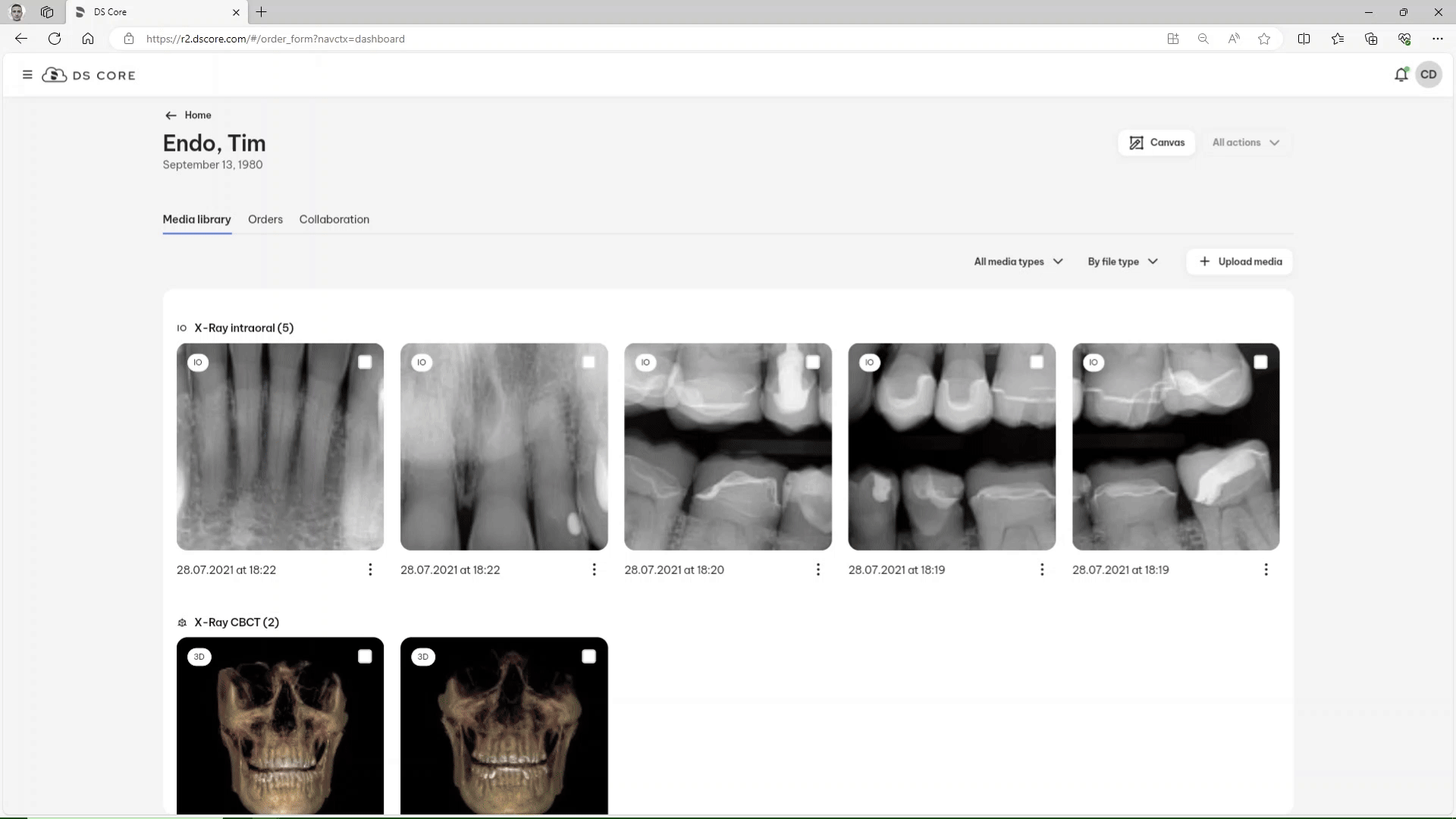This screenshot has height=819, width=1456.
Task: Click the Upload media button
Action: pos(1240,262)
